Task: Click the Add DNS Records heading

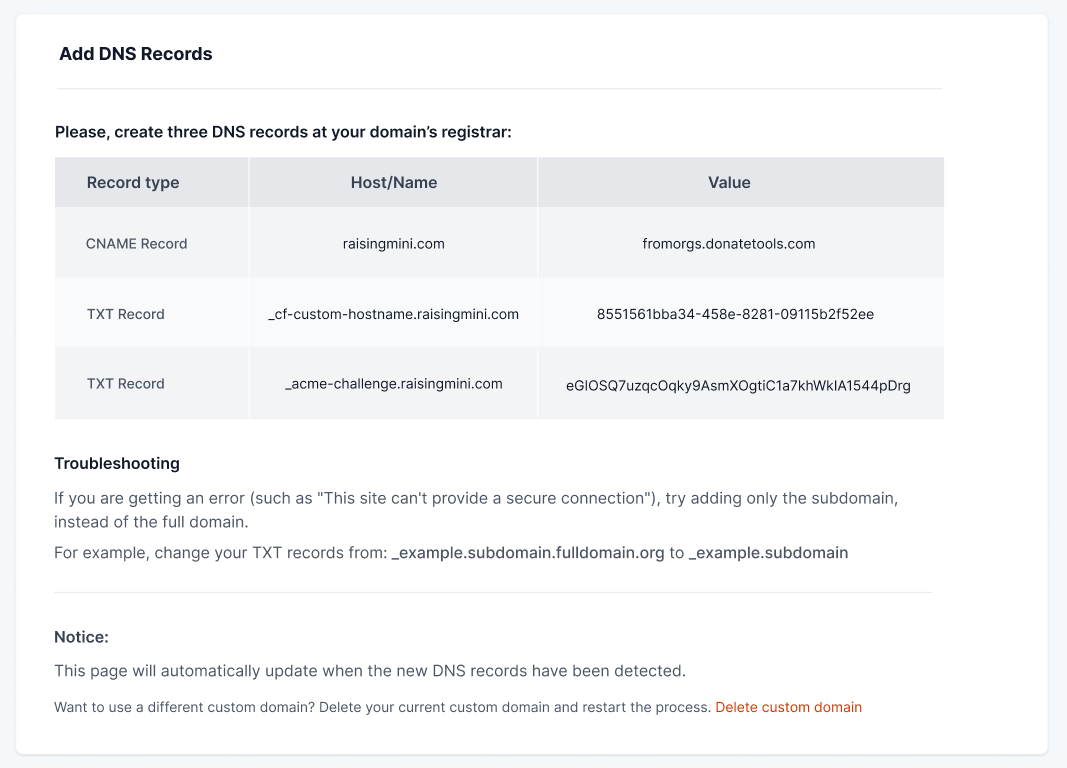Action: (x=136, y=54)
